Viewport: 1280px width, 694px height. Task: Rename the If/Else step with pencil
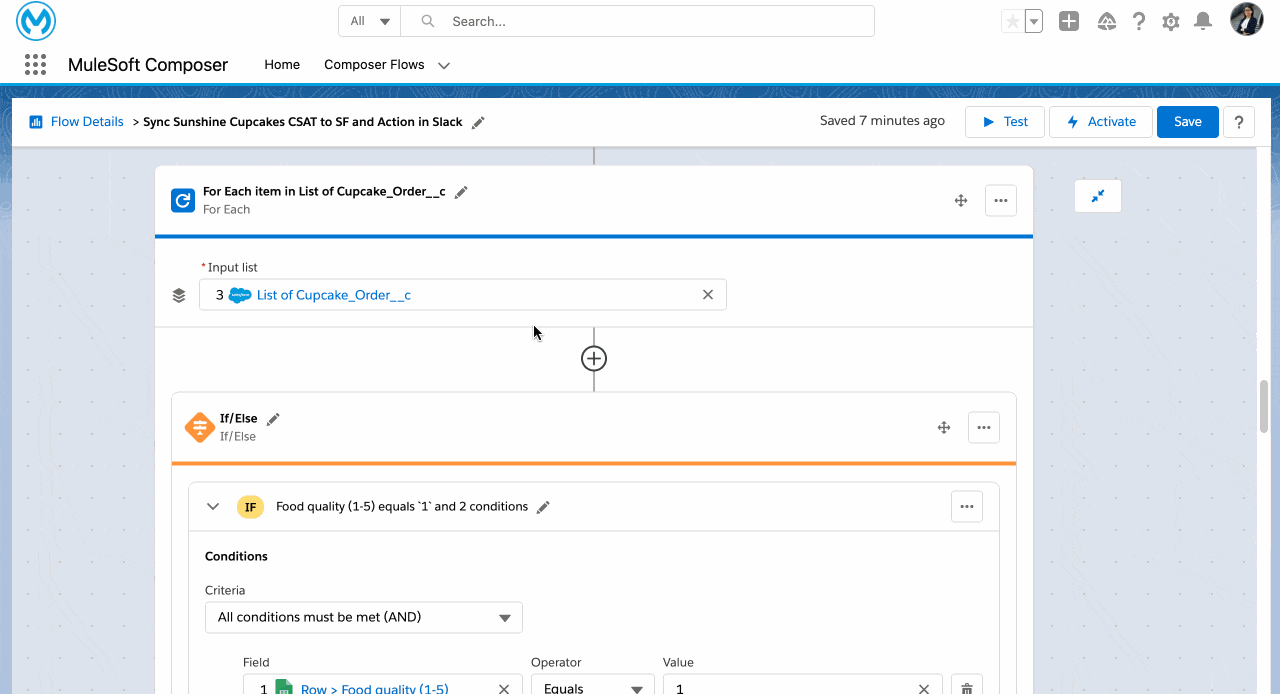273,419
